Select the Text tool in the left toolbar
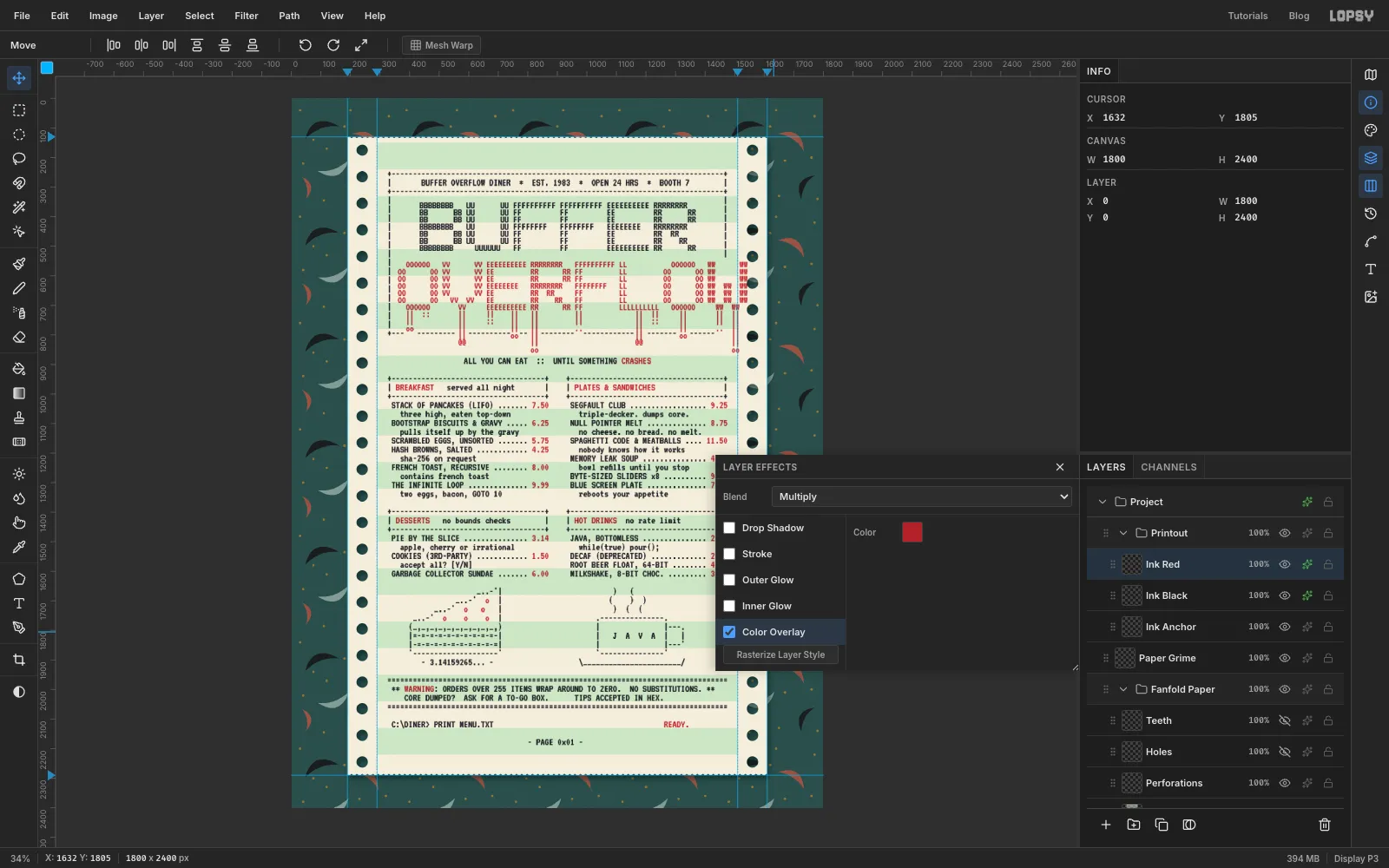The image size is (1389, 868). point(19,603)
